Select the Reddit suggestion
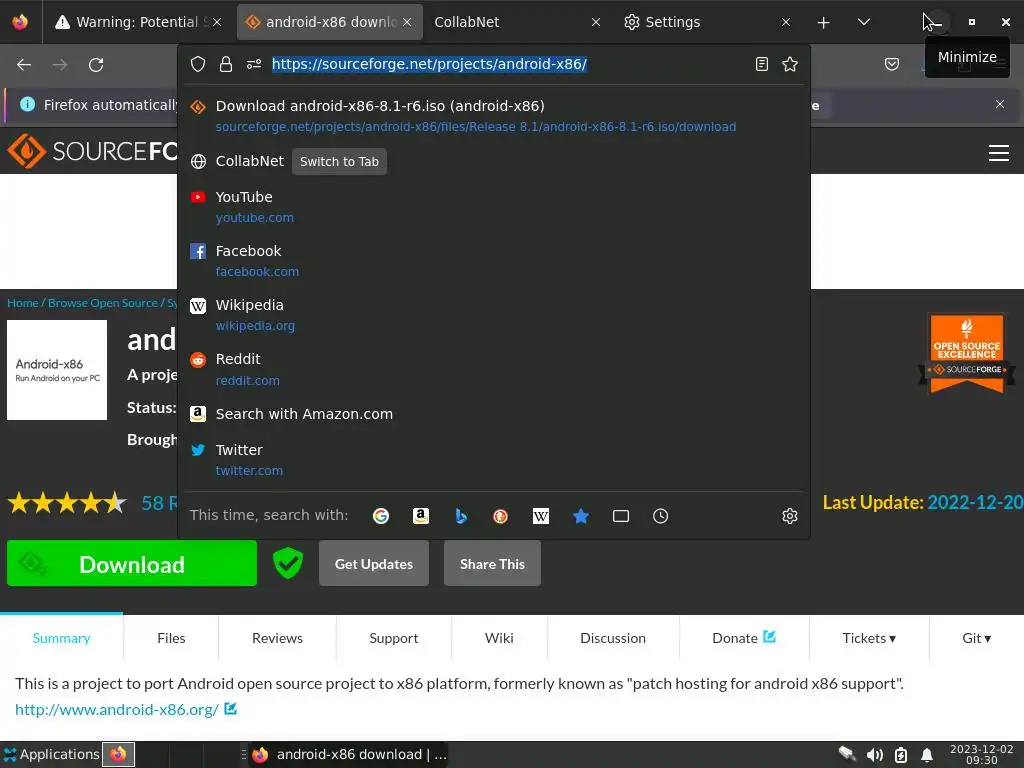1024x768 pixels. click(x=494, y=369)
